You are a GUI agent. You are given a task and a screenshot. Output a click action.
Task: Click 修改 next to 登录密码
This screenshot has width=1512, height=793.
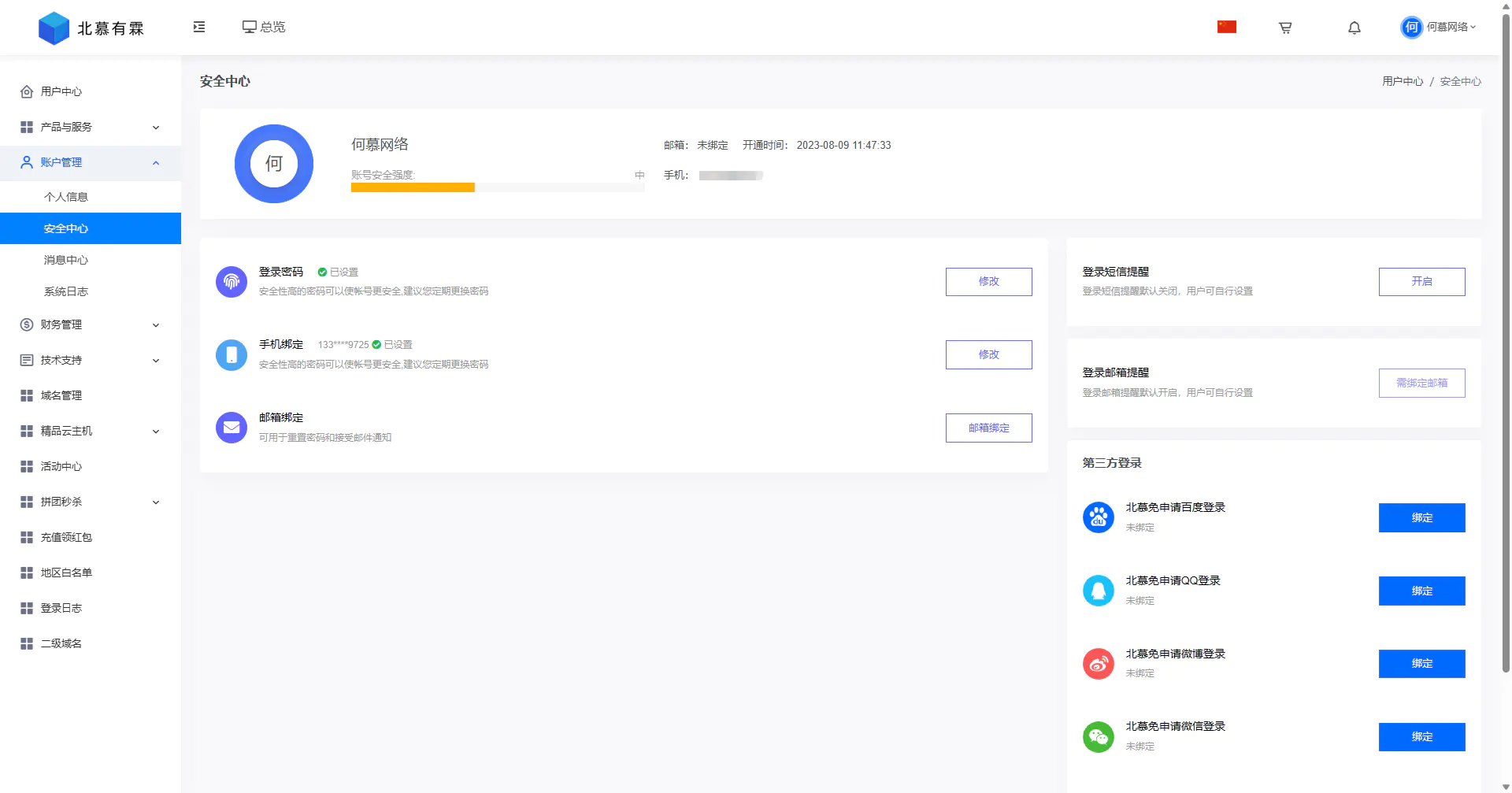coord(988,281)
